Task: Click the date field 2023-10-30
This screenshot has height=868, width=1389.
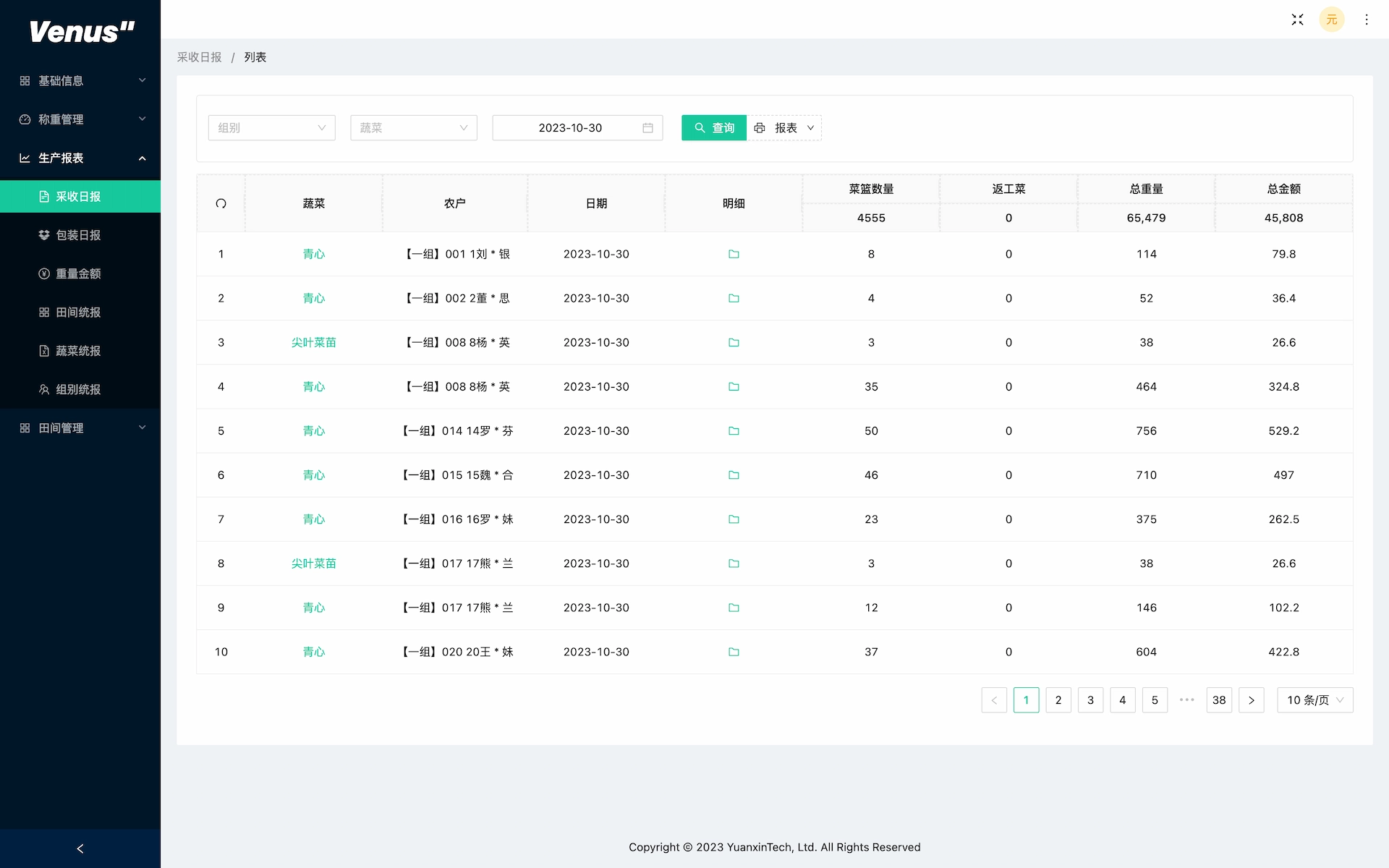Action: click(577, 128)
